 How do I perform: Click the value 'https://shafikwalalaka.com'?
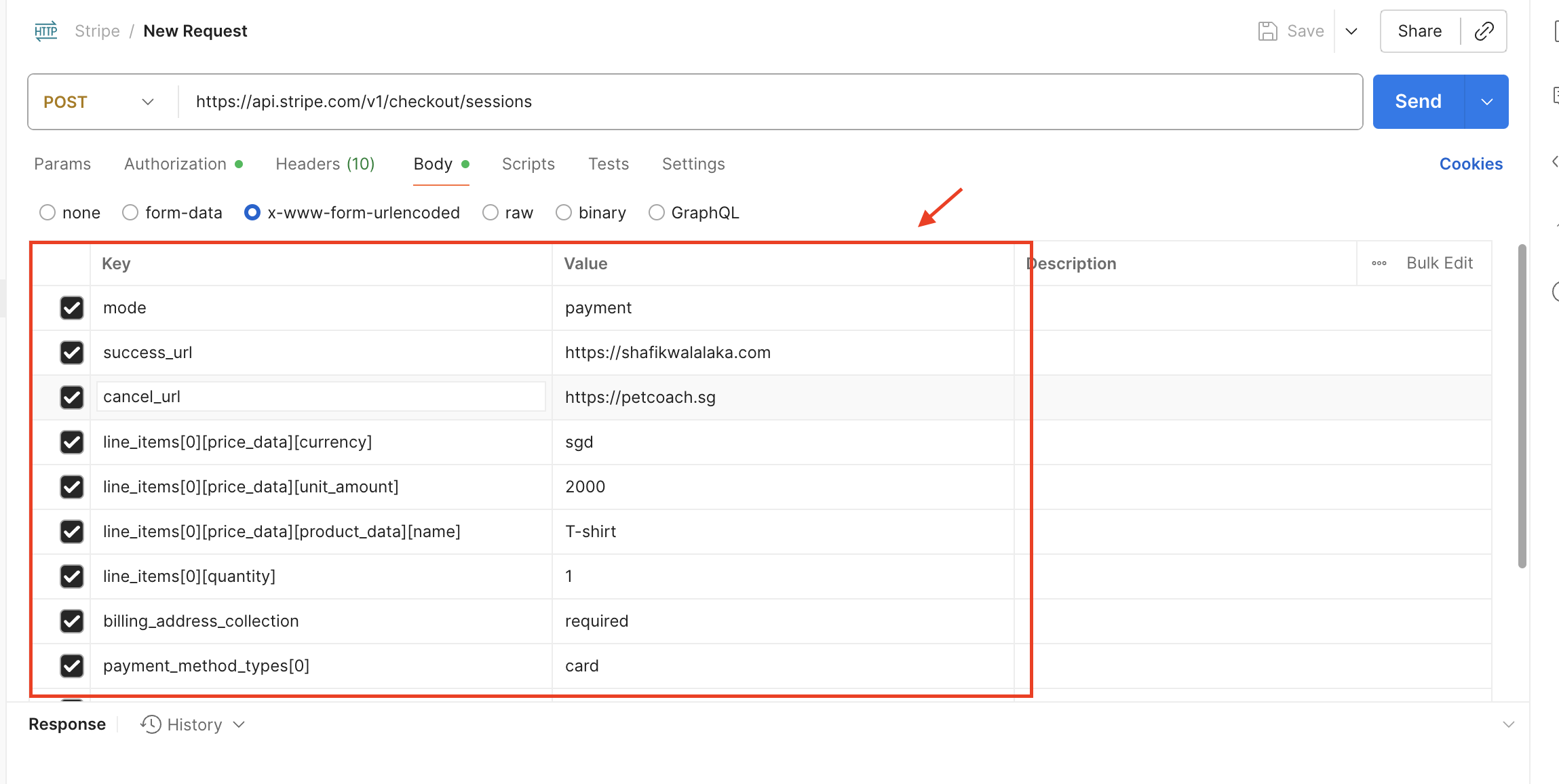tap(668, 353)
